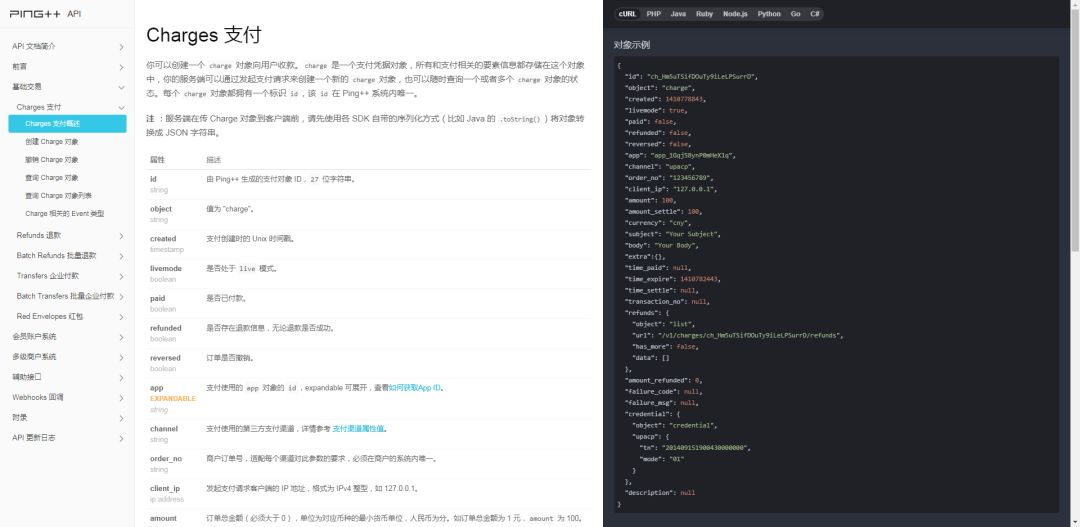Open 撤销 Charge 对象 page
1080x527 pixels.
tap(52, 160)
